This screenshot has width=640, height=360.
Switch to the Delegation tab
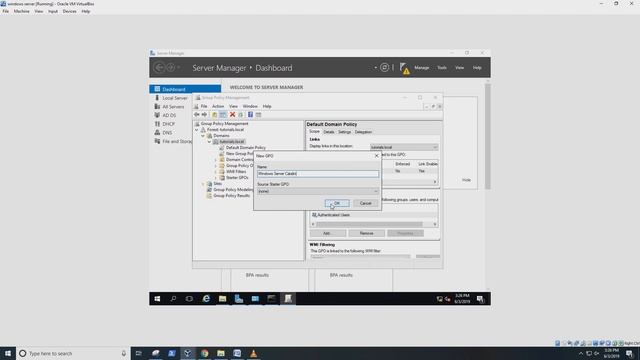[363, 132]
